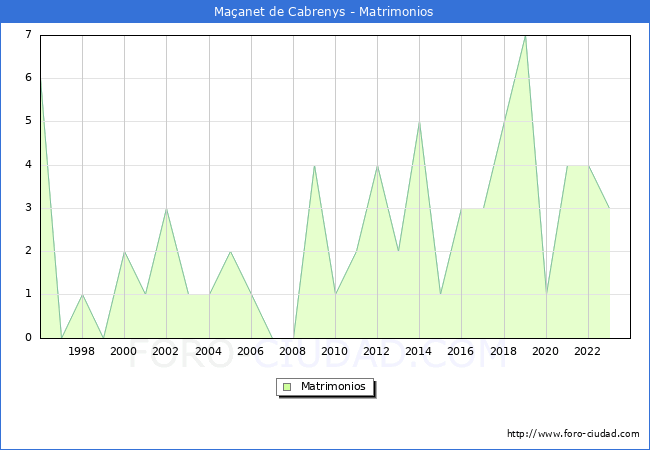The width and height of the screenshot is (650, 450).
Task: Click the 2014 peak at value 5
Action: coord(420,123)
